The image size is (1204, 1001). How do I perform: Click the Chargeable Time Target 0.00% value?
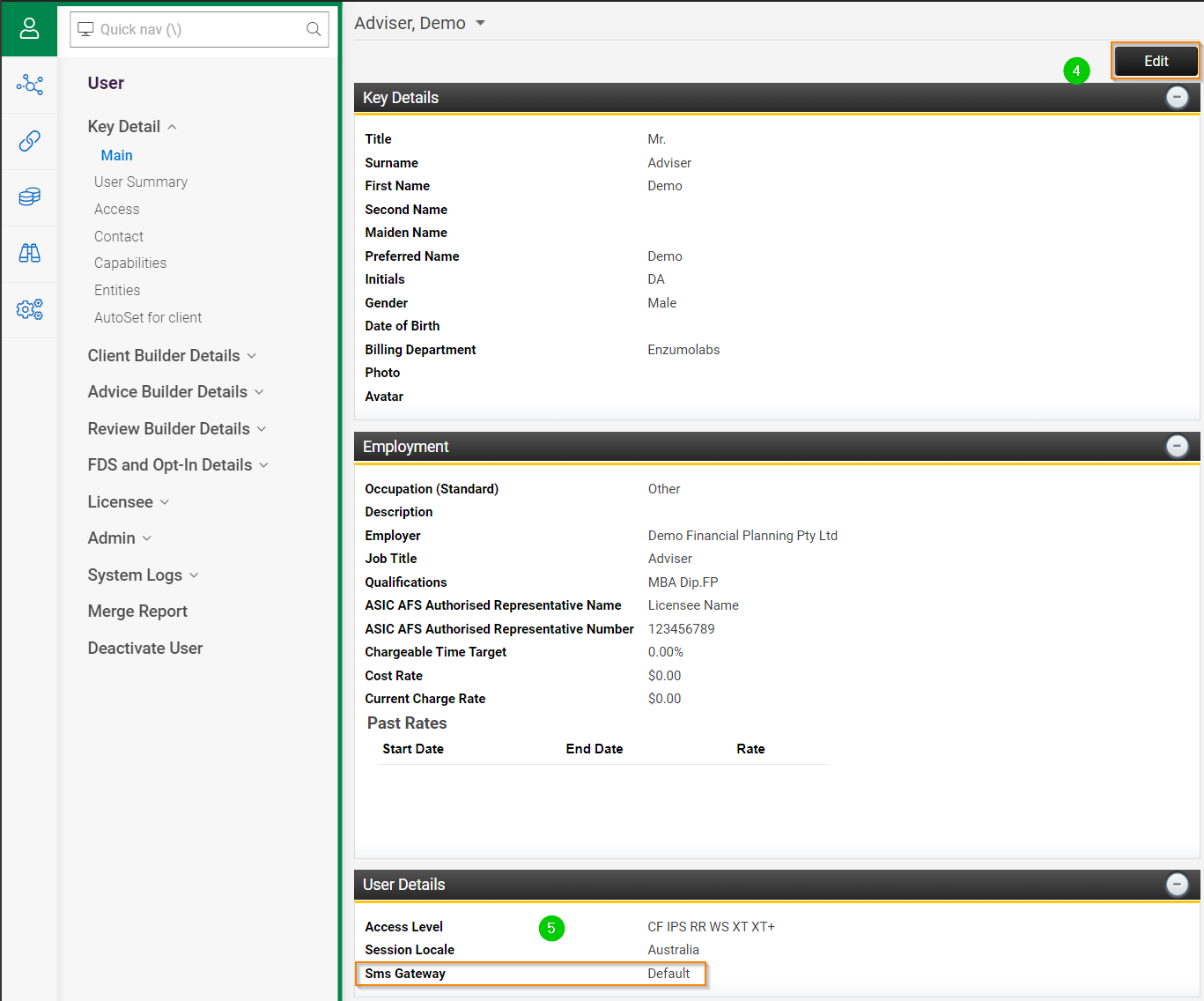coord(666,652)
